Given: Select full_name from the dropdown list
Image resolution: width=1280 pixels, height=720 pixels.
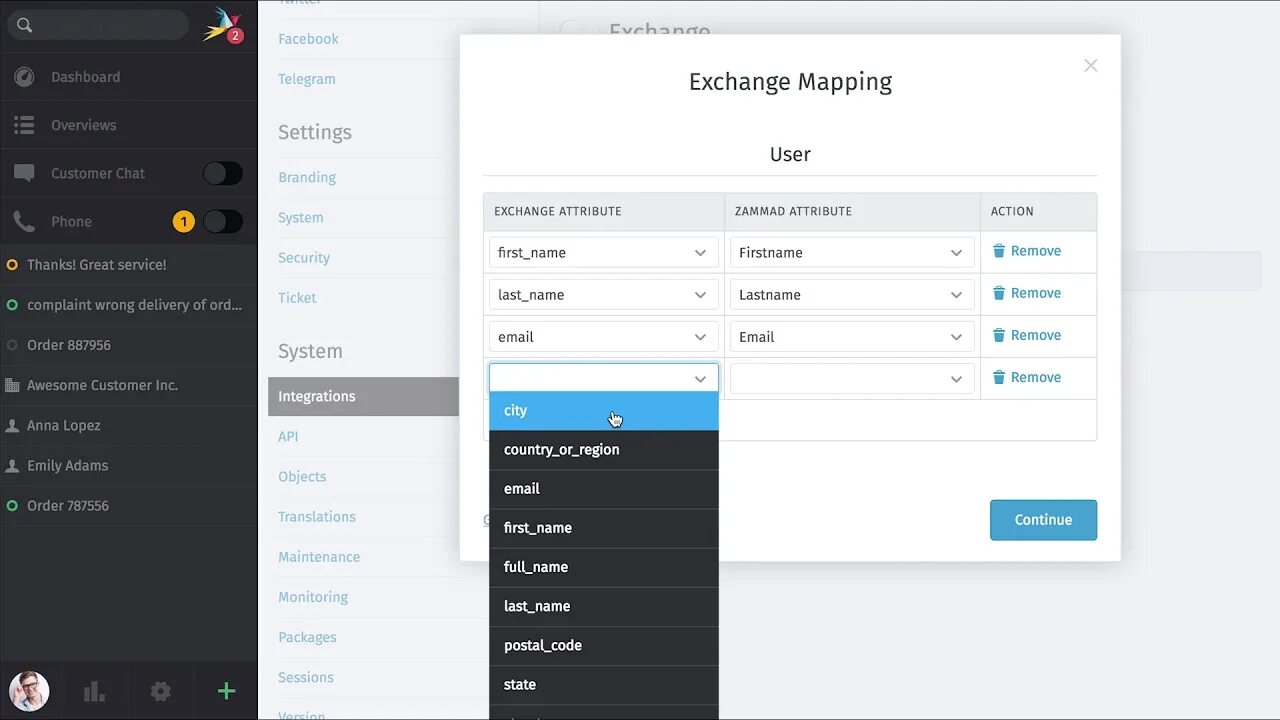Looking at the screenshot, I should click(x=604, y=567).
